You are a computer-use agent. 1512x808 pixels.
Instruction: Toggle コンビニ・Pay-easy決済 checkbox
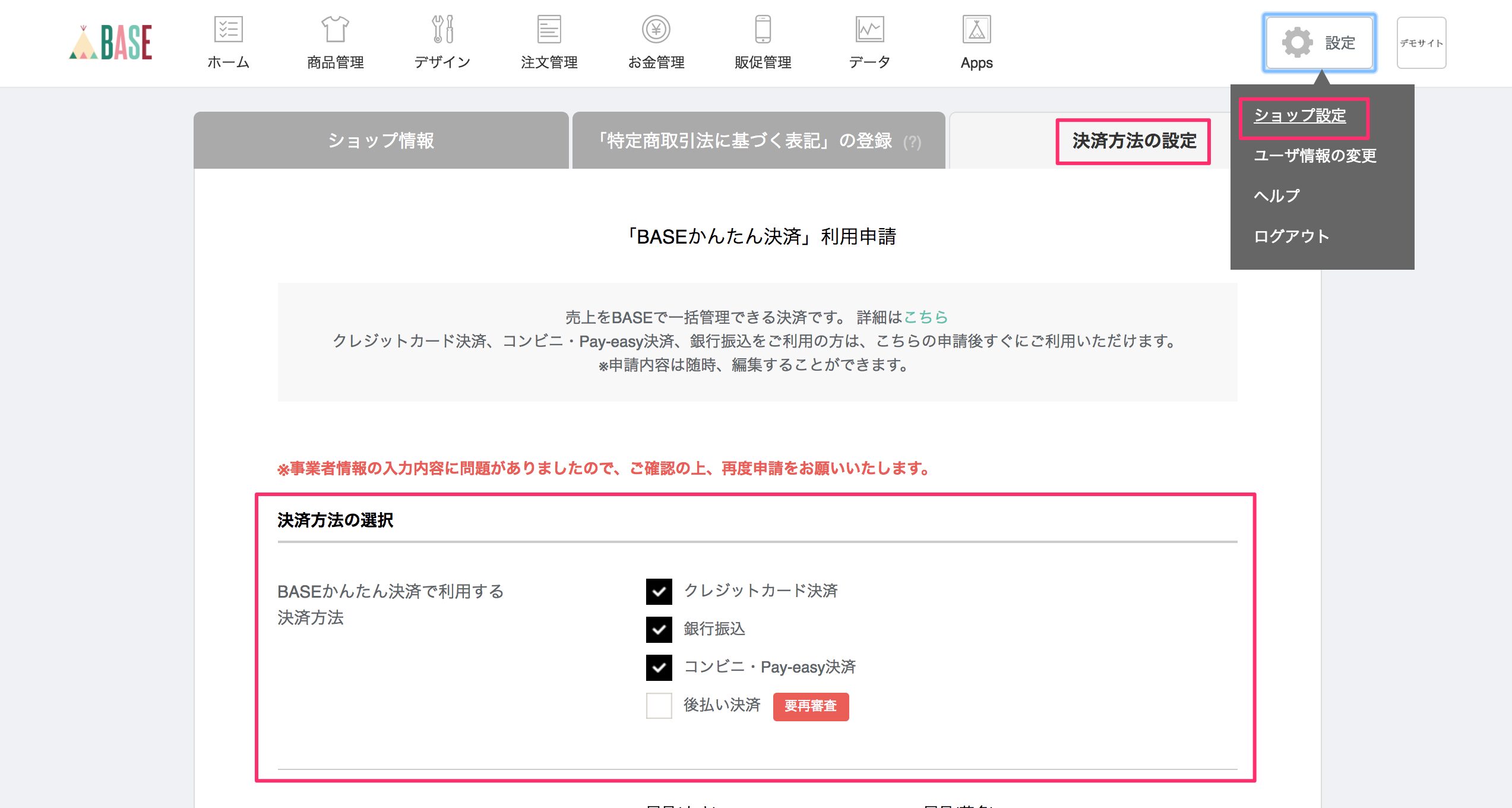(659, 667)
